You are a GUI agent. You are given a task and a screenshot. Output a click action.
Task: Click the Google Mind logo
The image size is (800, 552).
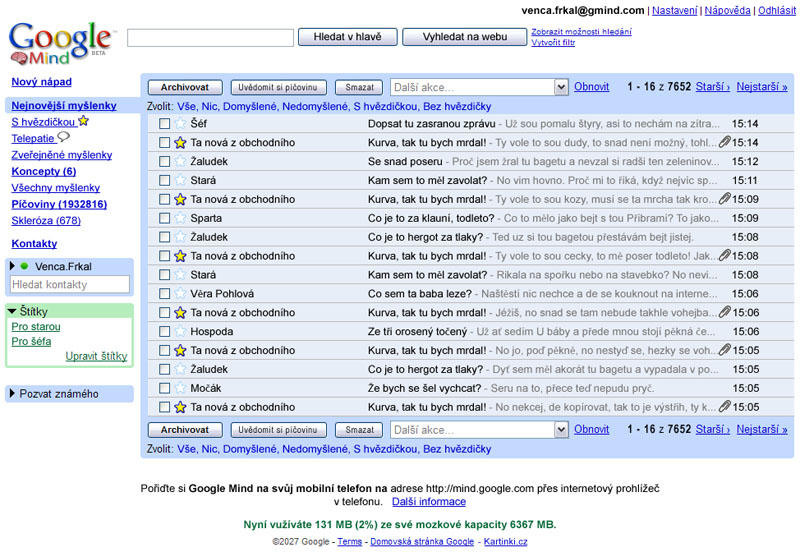pos(60,42)
